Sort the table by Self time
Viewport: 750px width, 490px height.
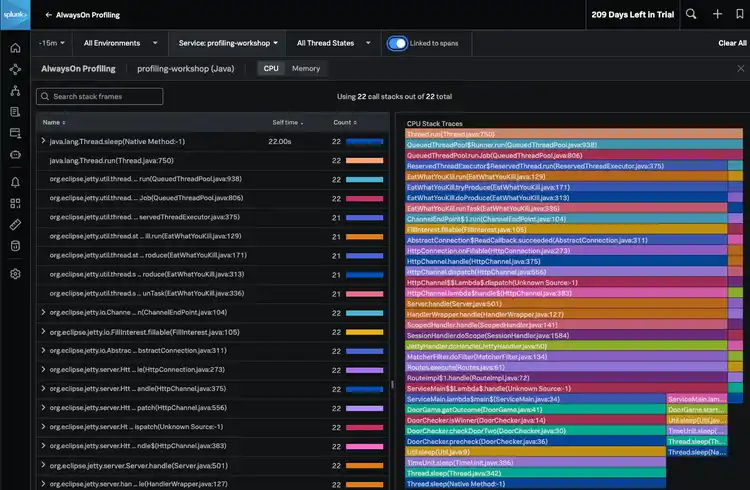coord(285,122)
